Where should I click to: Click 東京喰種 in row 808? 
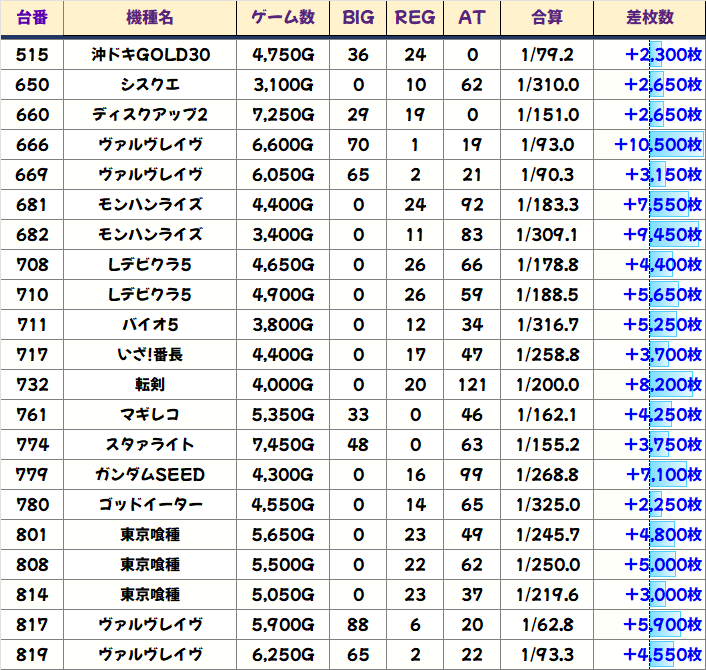point(150,565)
